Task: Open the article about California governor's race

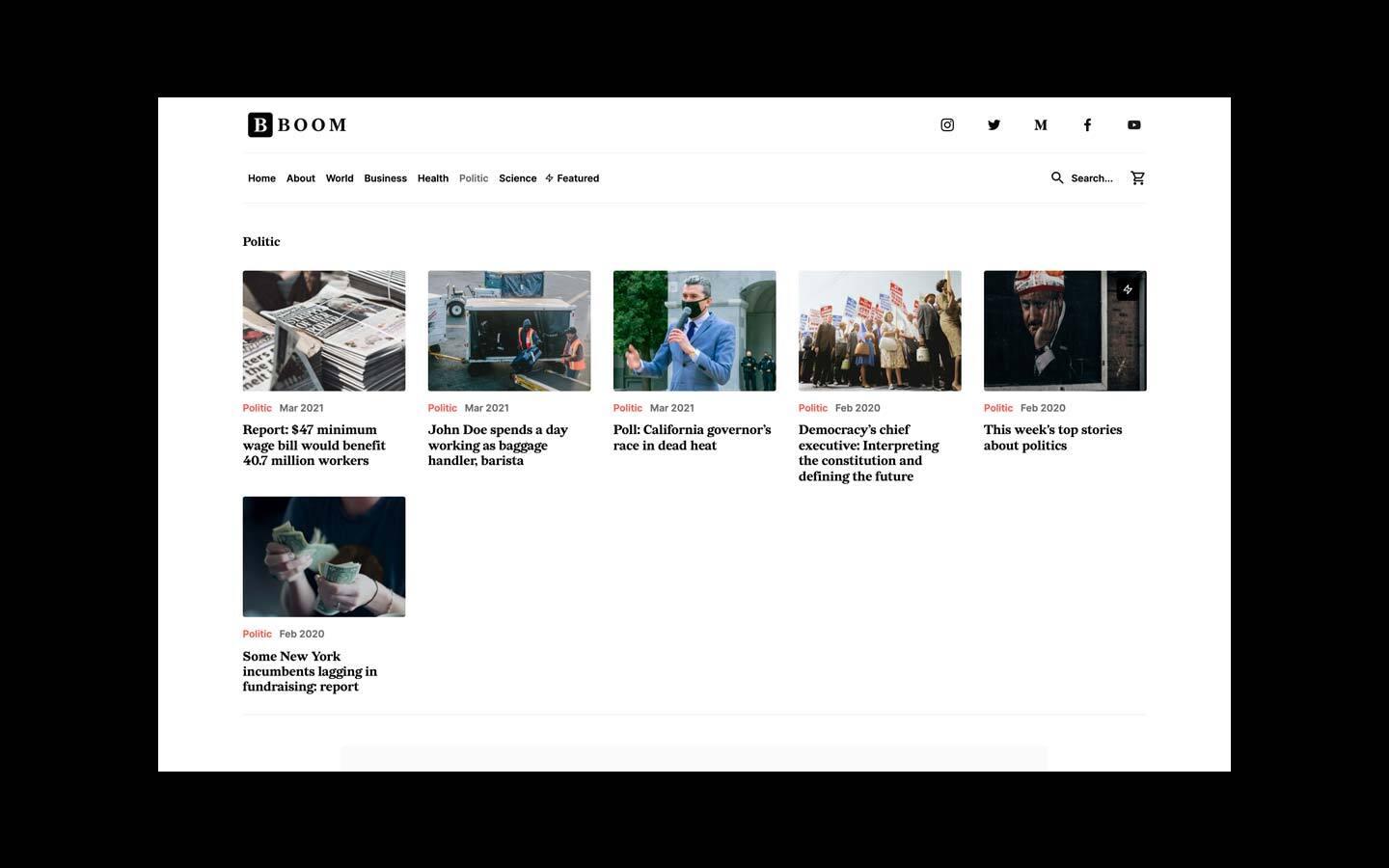Action: (692, 437)
